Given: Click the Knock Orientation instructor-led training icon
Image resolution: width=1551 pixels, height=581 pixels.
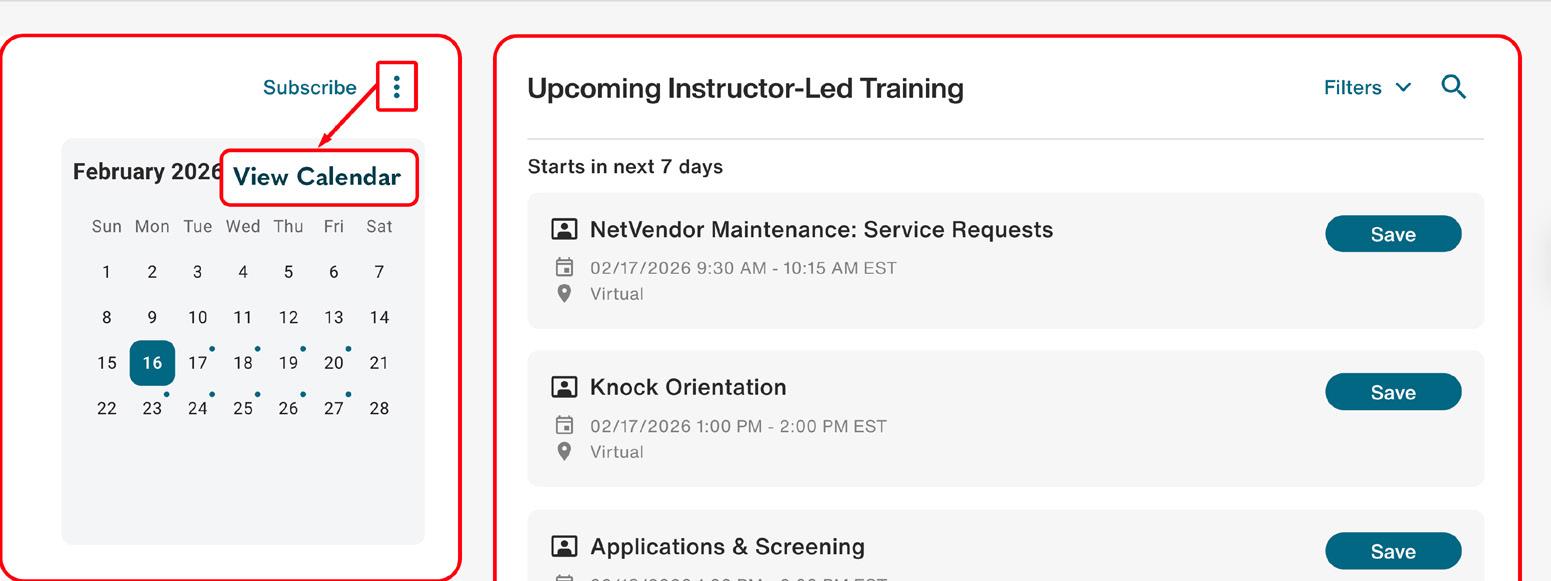Looking at the screenshot, I should click(564, 387).
